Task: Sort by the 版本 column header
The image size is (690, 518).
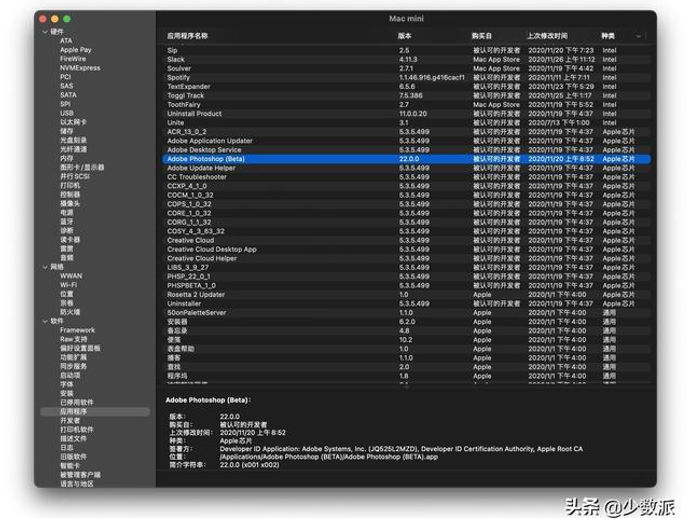Action: pyautogui.click(x=404, y=36)
